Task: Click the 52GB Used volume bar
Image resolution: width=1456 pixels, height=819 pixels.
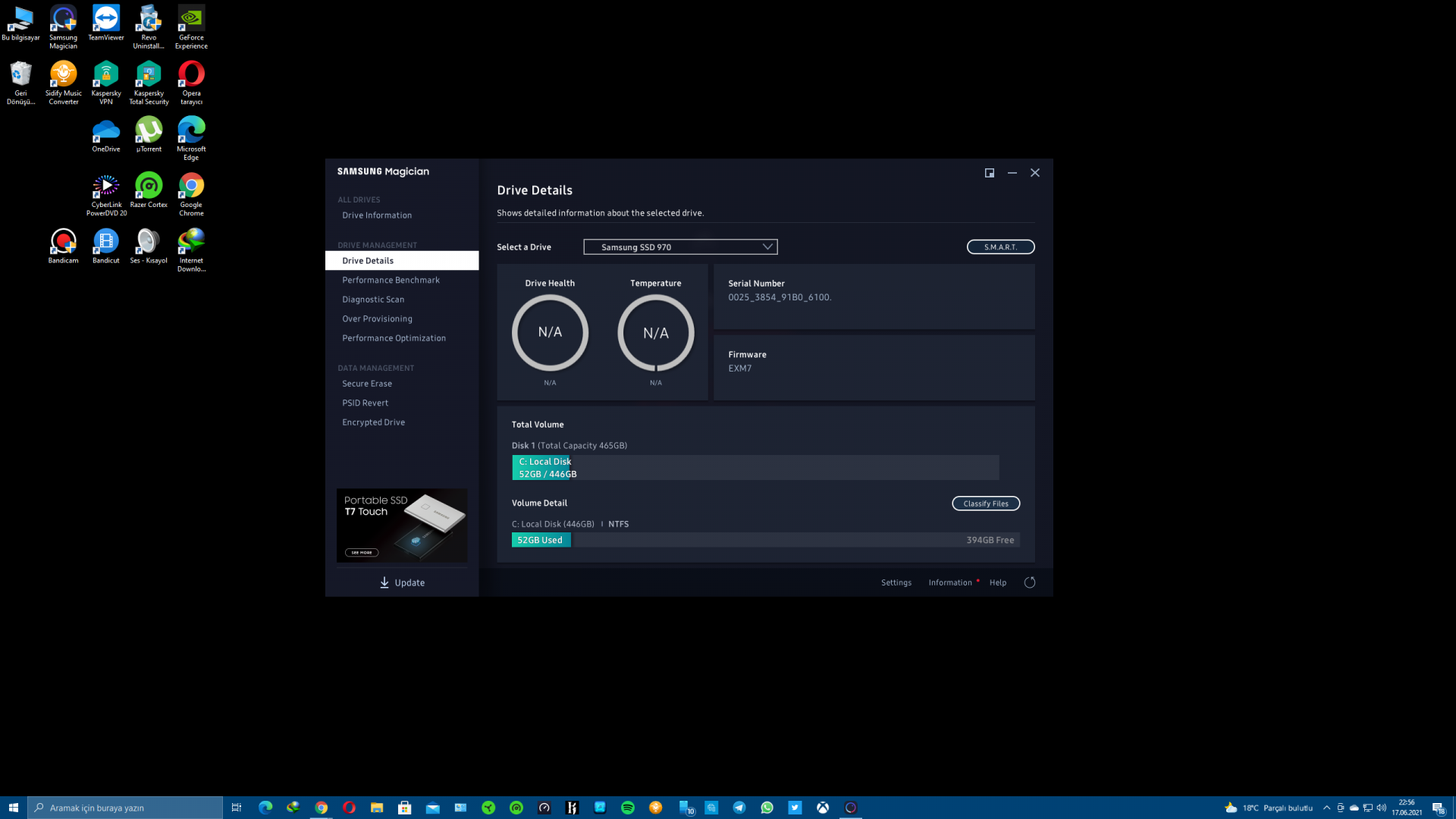Action: 541,540
